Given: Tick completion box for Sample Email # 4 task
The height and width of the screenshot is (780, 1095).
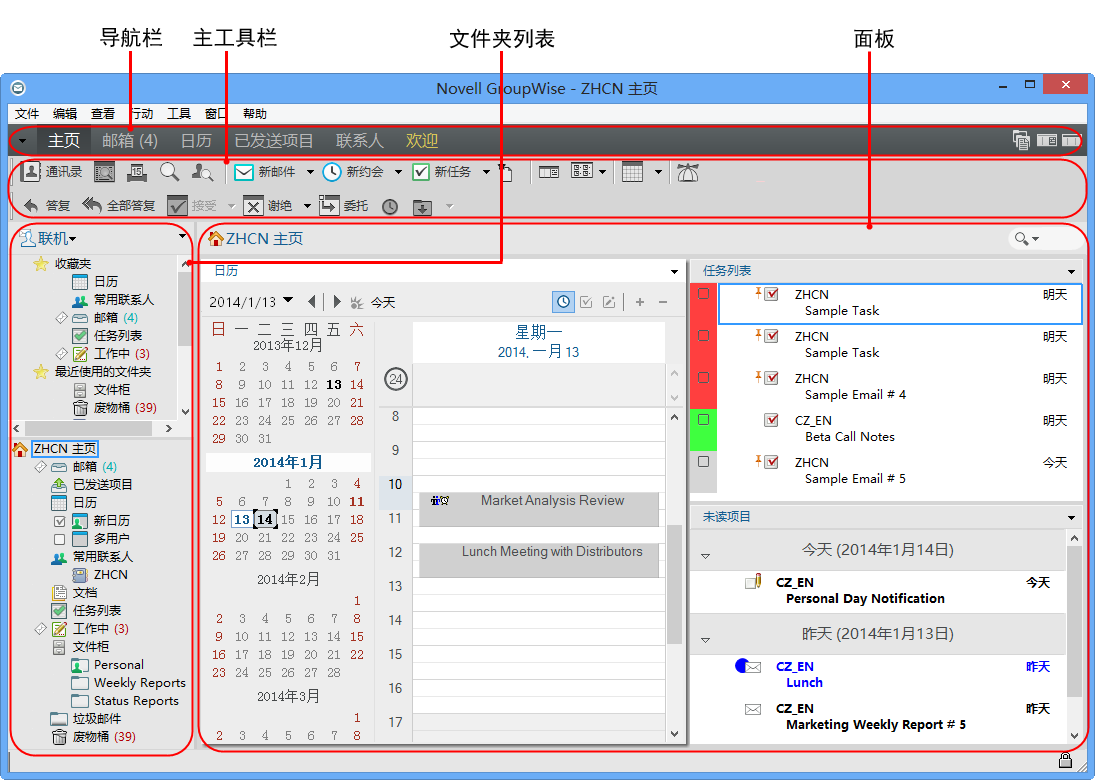Looking at the screenshot, I should 703,378.
